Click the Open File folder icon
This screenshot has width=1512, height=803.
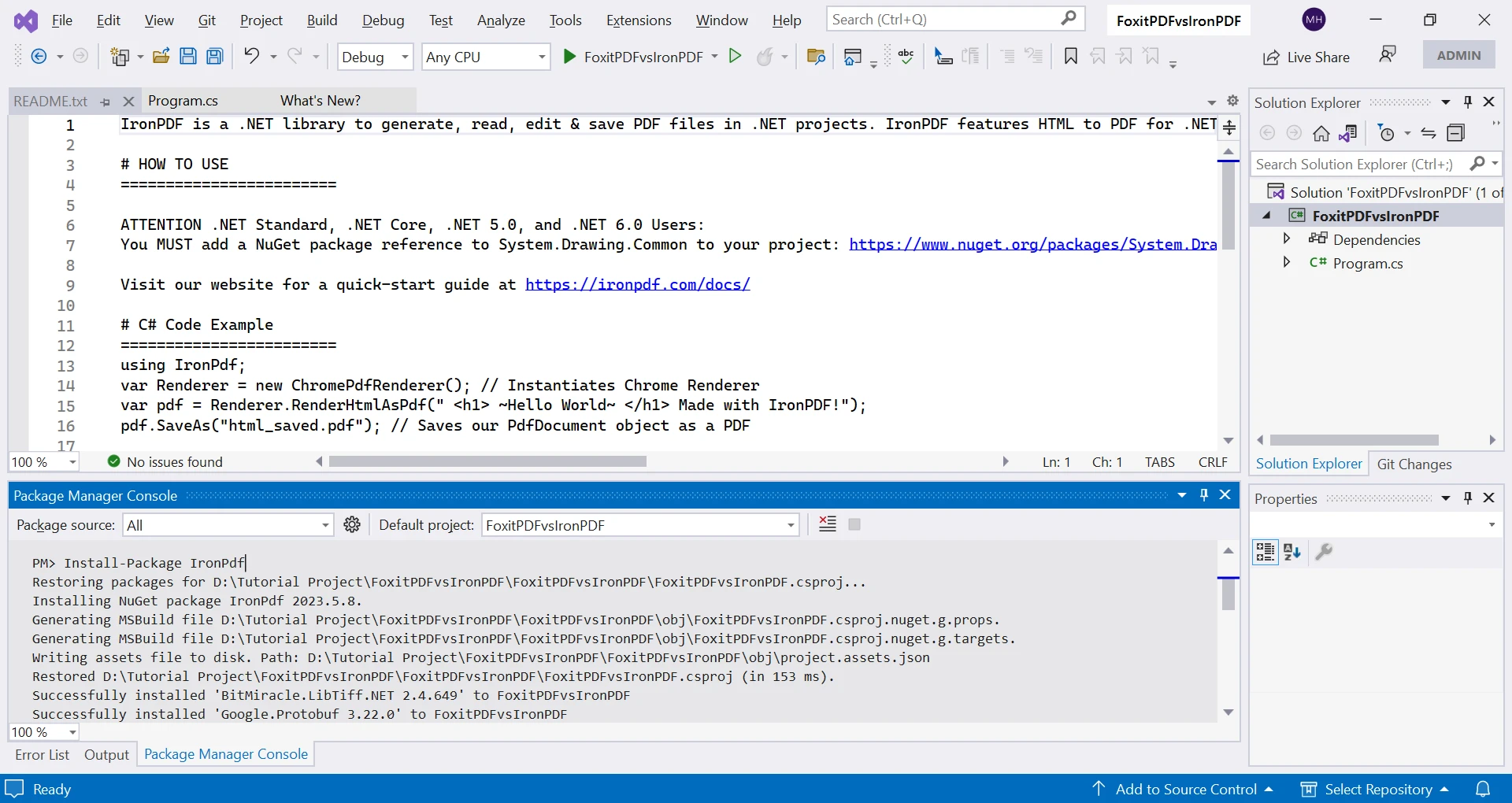pyautogui.click(x=161, y=56)
